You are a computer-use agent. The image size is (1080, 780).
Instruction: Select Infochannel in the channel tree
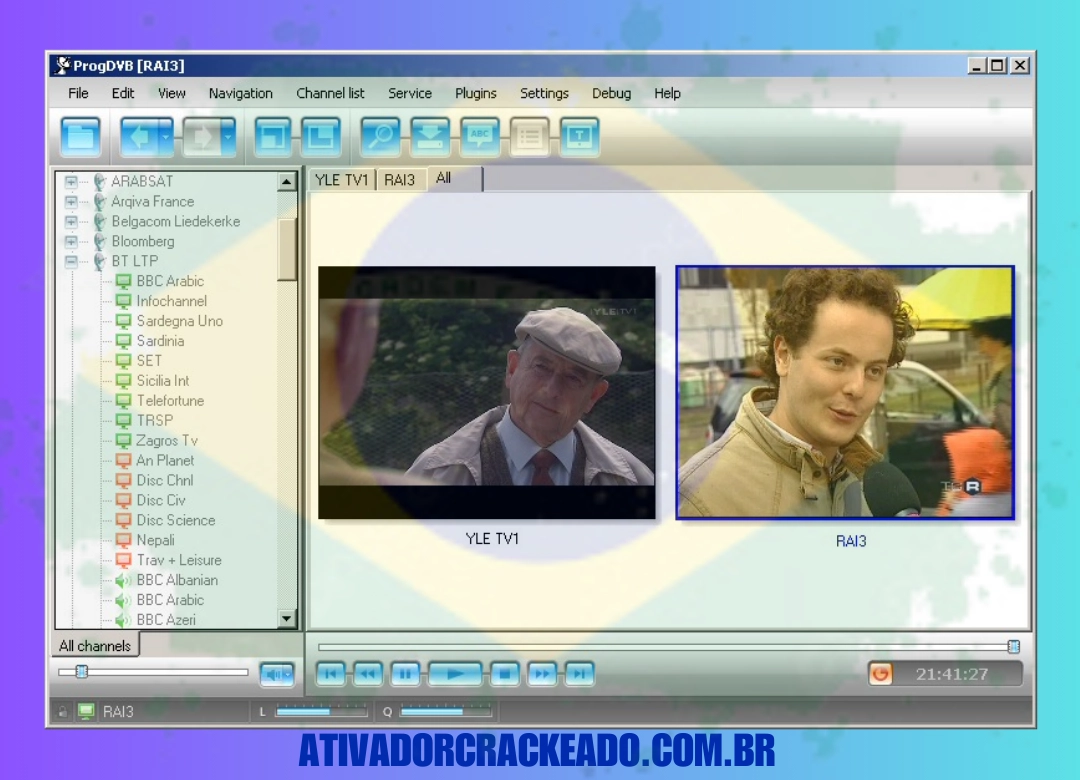[x=172, y=301]
